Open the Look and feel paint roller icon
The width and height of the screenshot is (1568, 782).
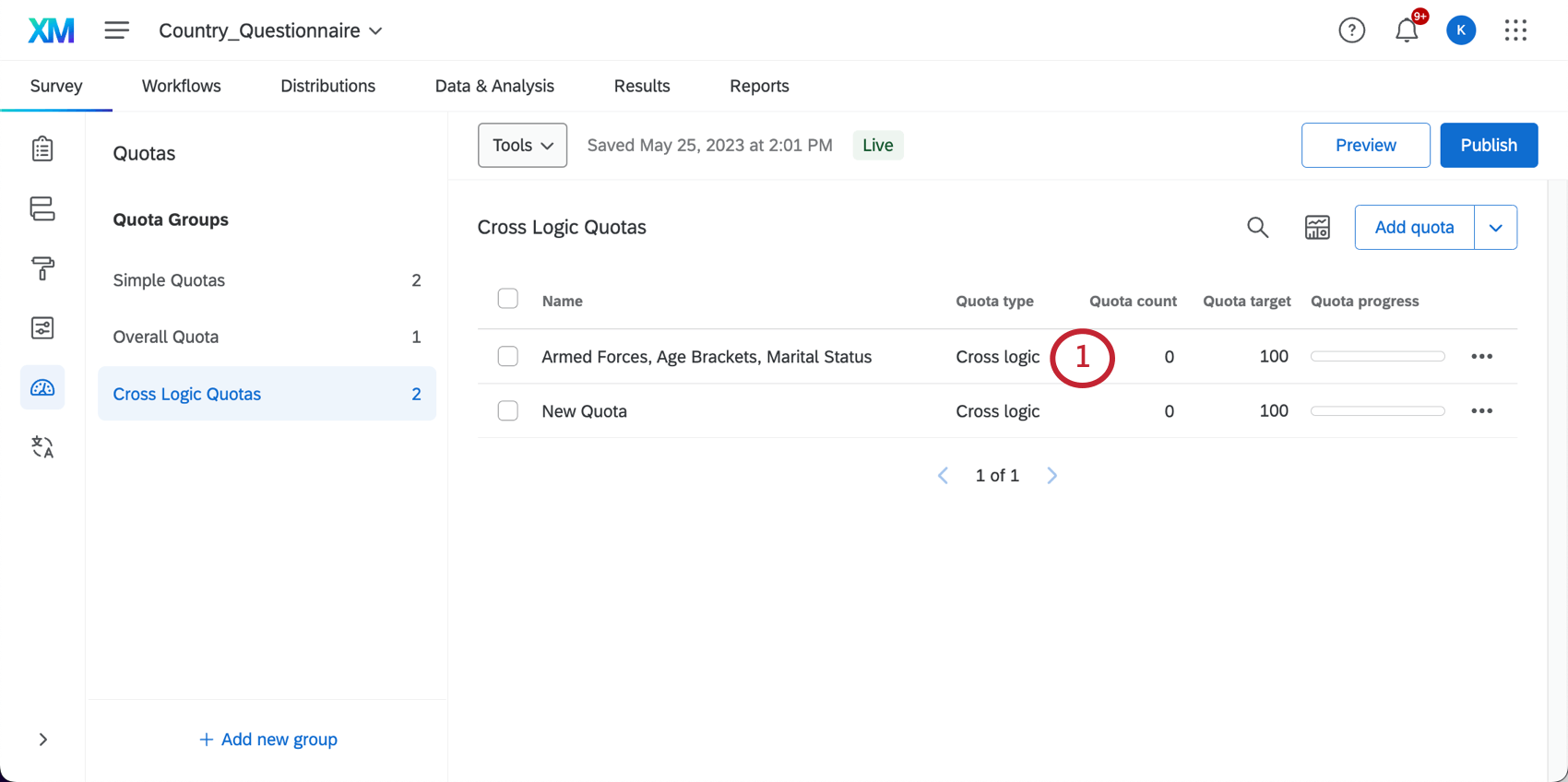click(x=42, y=268)
